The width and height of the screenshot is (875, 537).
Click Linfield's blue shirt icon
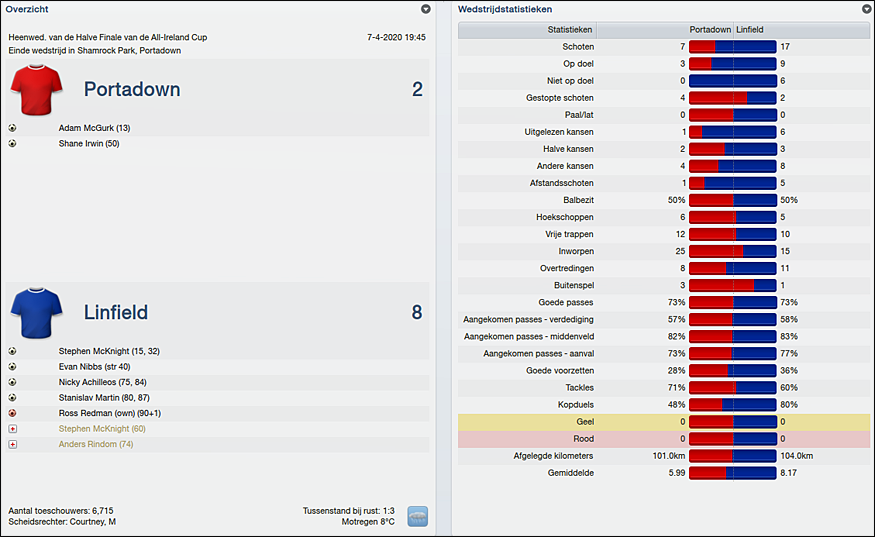pos(37,313)
